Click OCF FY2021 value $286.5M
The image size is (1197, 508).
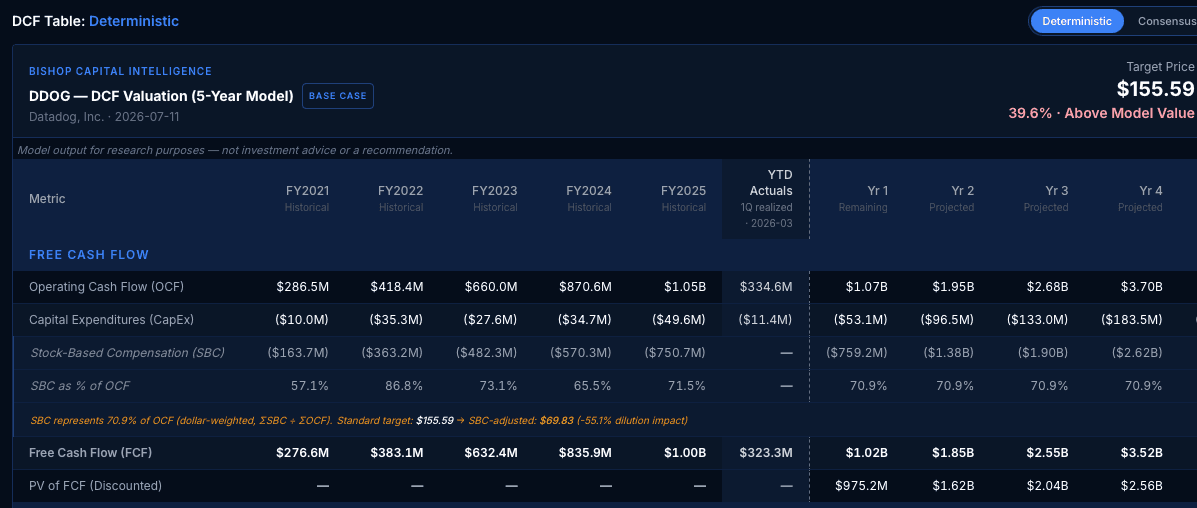point(302,287)
